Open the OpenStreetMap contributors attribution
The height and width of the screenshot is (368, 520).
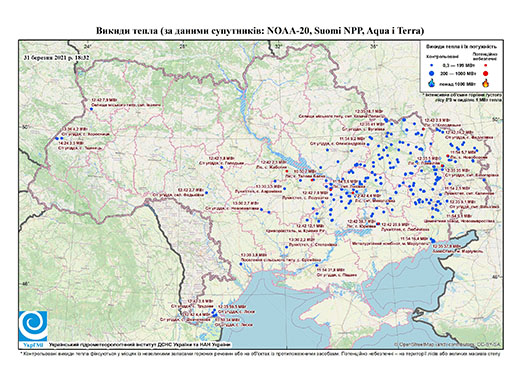[x=448, y=344]
